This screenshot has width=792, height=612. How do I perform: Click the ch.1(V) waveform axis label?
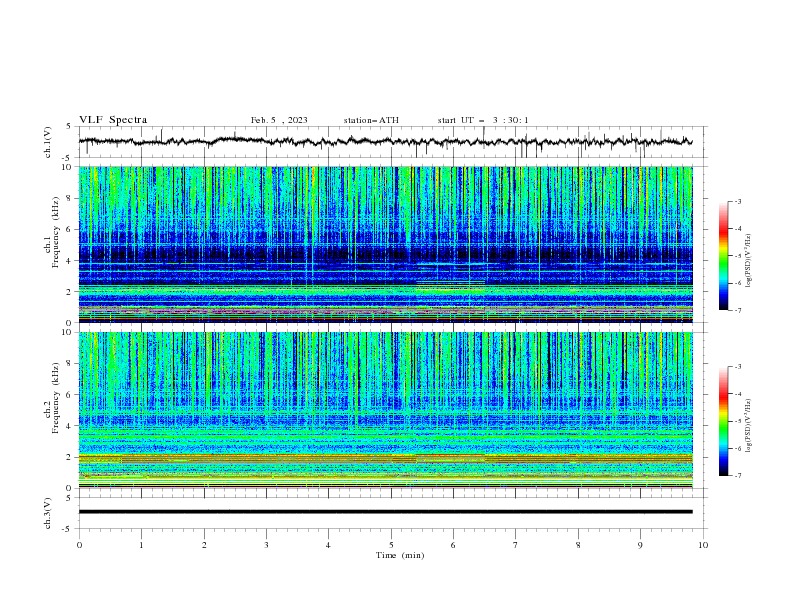48,142
